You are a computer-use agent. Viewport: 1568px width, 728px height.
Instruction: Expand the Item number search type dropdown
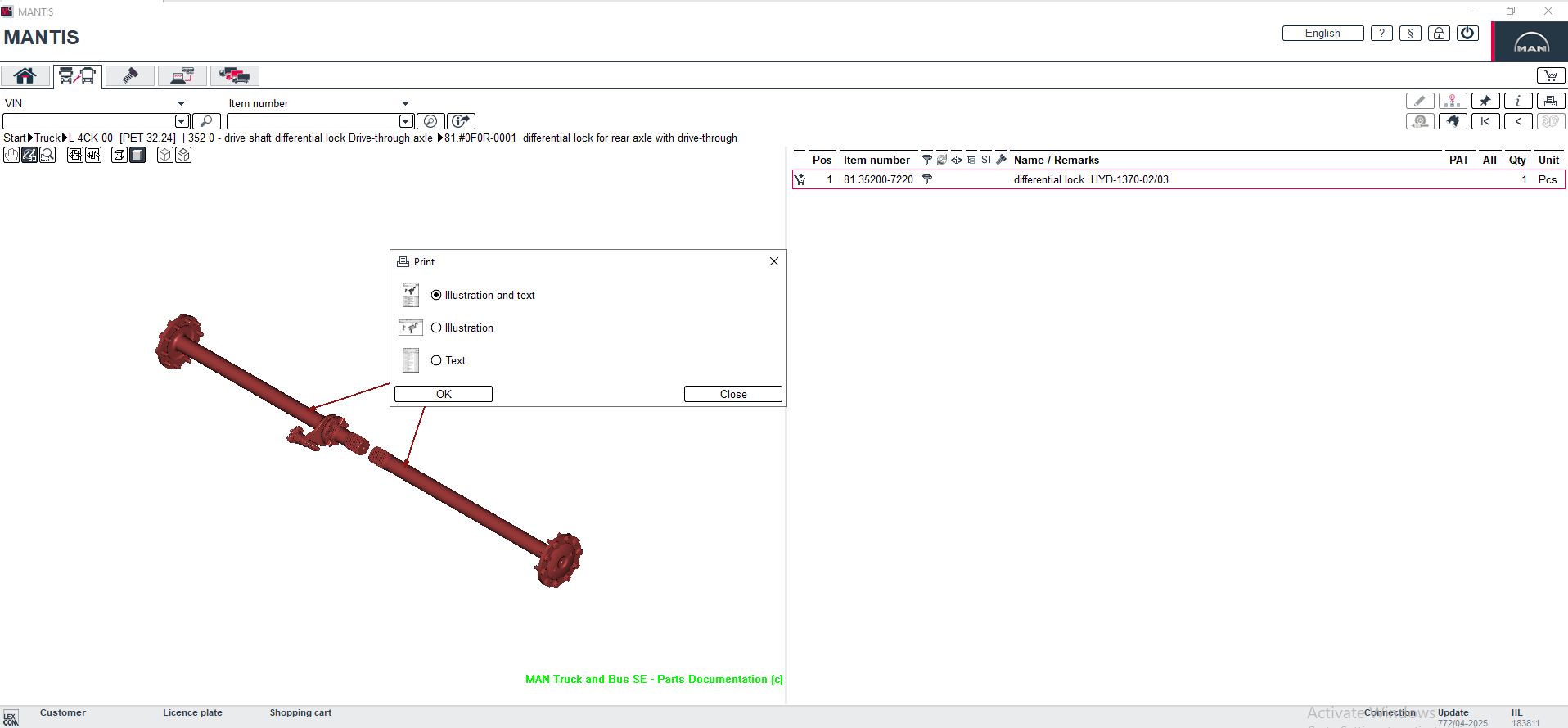(x=405, y=103)
